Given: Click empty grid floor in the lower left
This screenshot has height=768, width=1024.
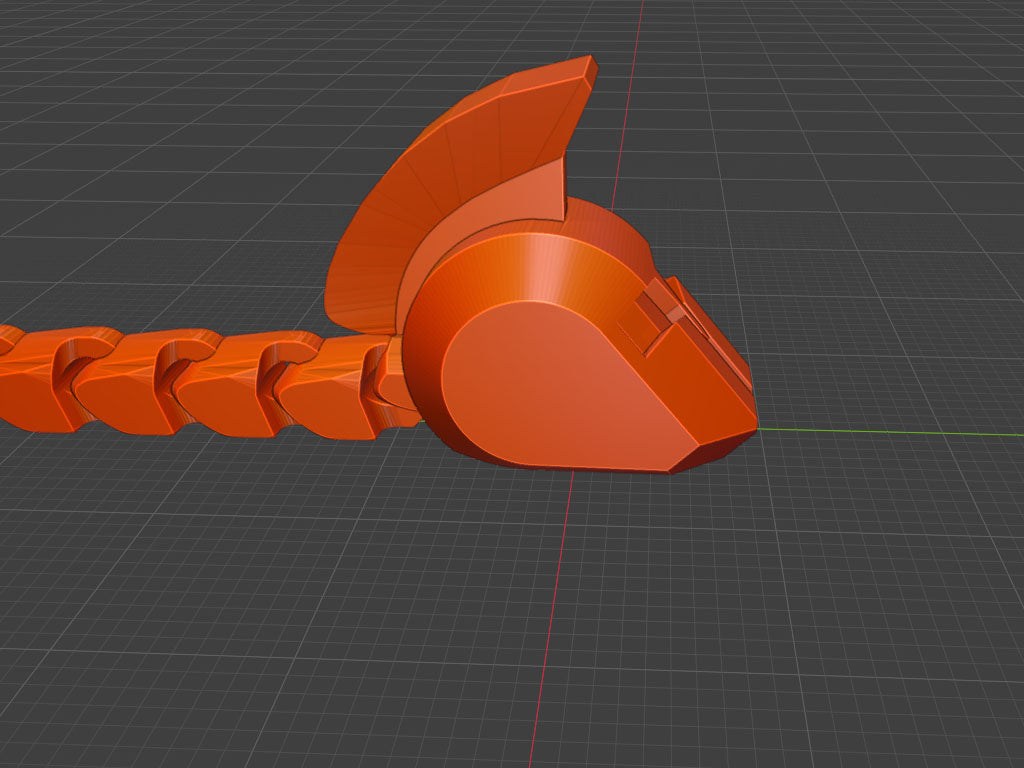Looking at the screenshot, I should tap(196, 620).
